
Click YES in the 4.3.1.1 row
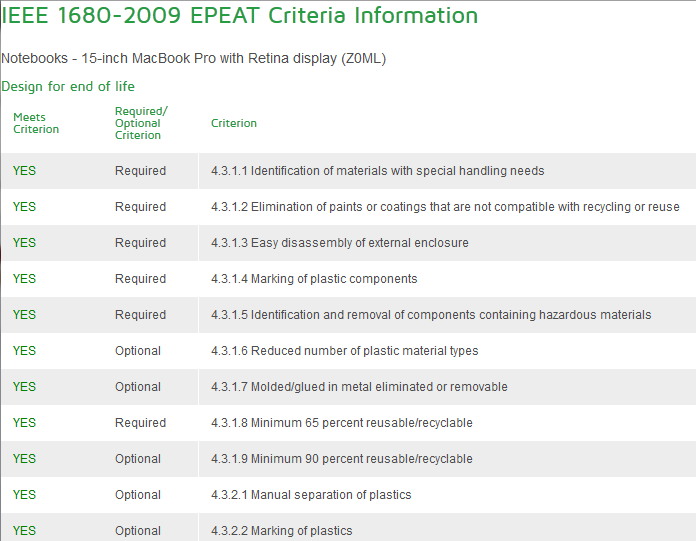[24, 171]
